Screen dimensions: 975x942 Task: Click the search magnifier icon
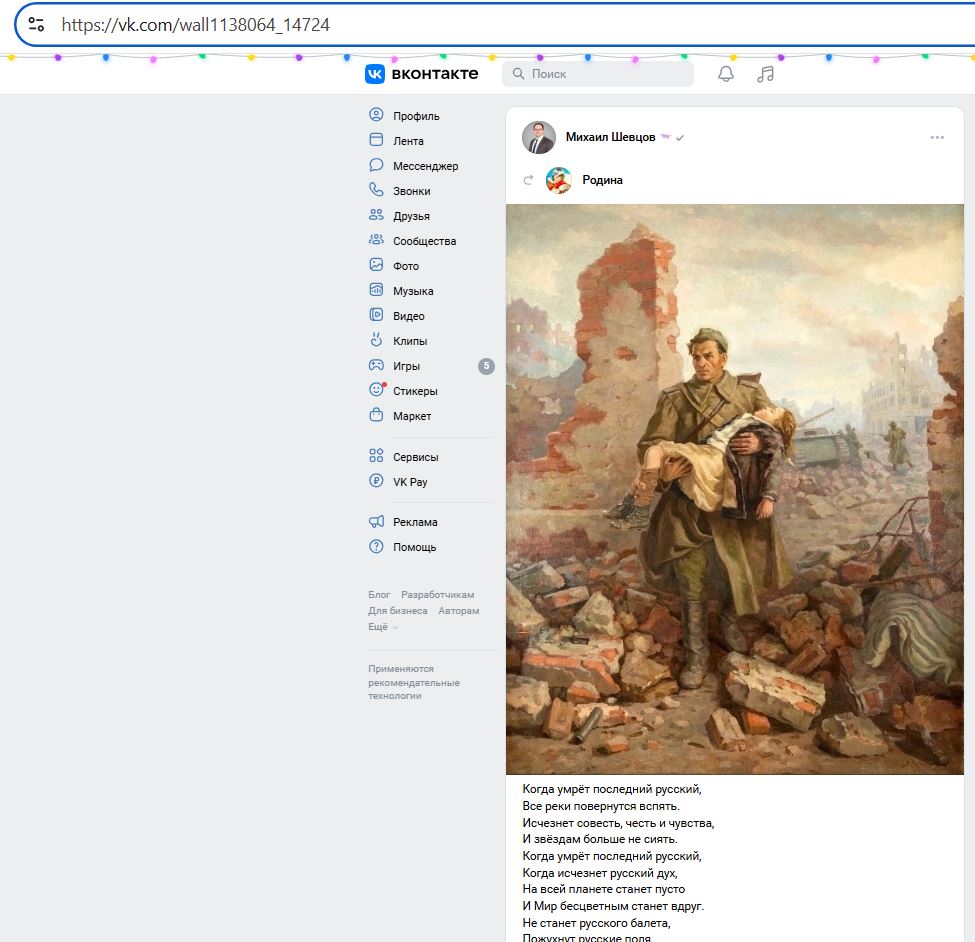518,74
